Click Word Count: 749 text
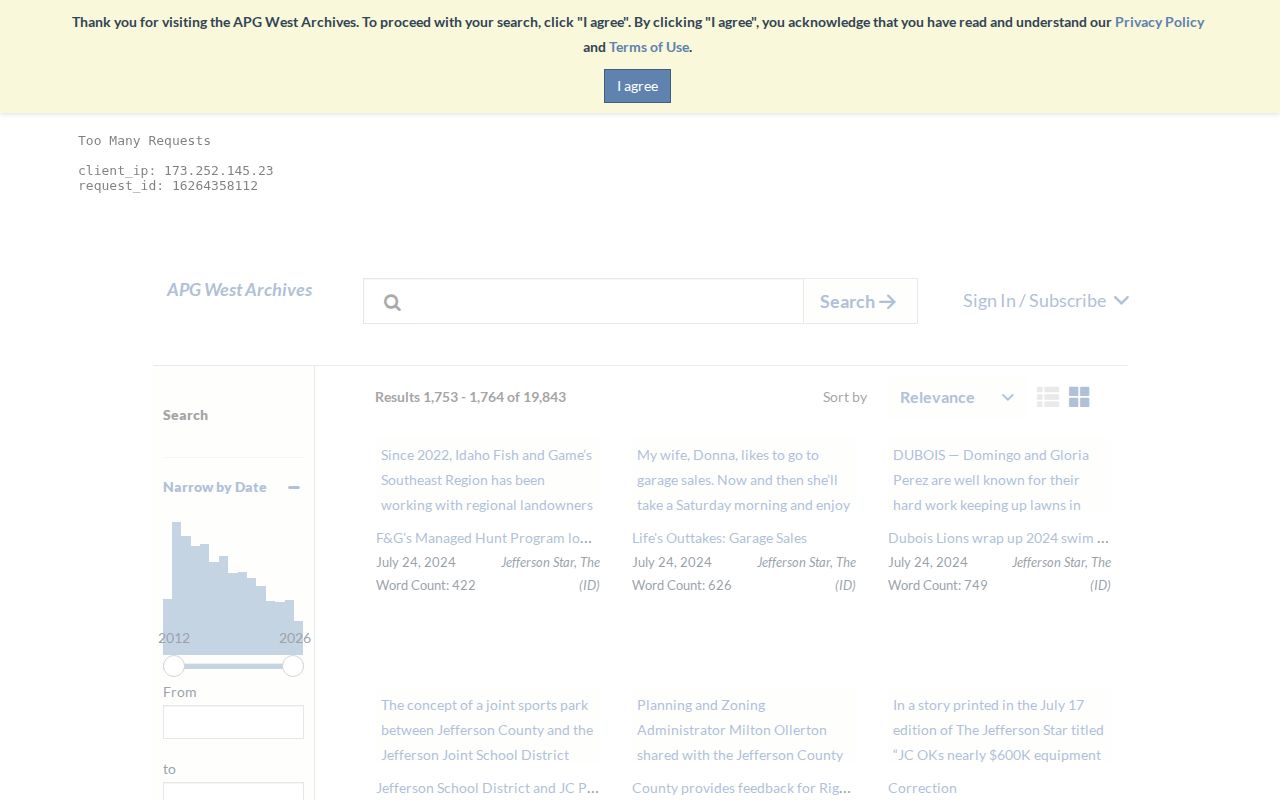The width and height of the screenshot is (1280, 800). [x=938, y=585]
